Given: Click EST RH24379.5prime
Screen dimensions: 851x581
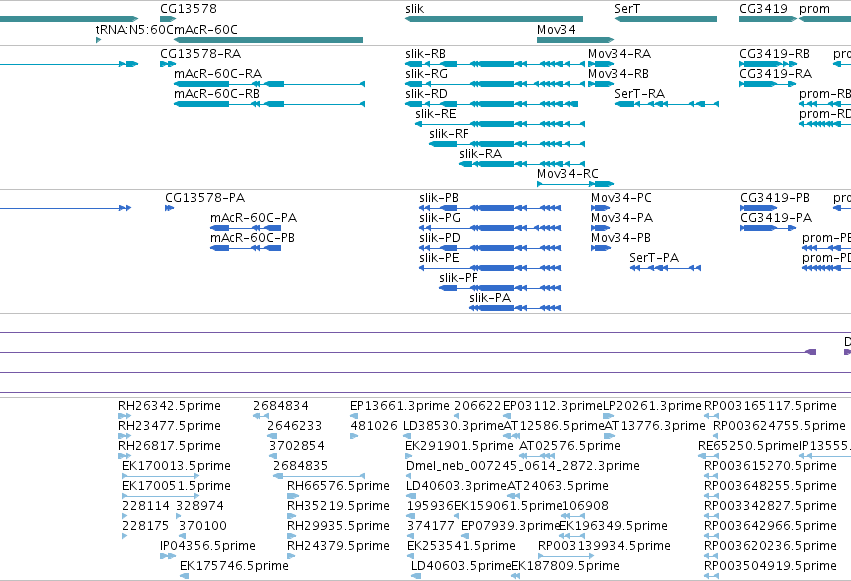Looking at the screenshot, I should pos(291,556).
